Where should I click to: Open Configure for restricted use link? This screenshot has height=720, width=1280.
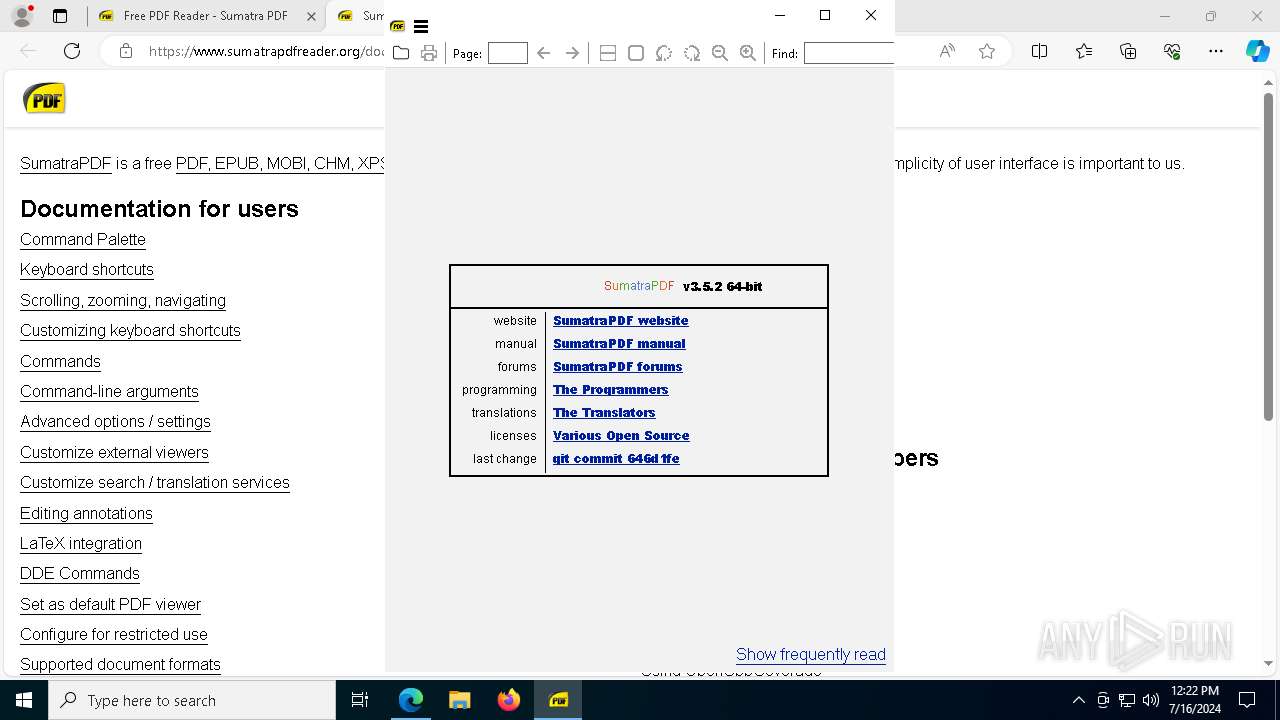click(114, 634)
